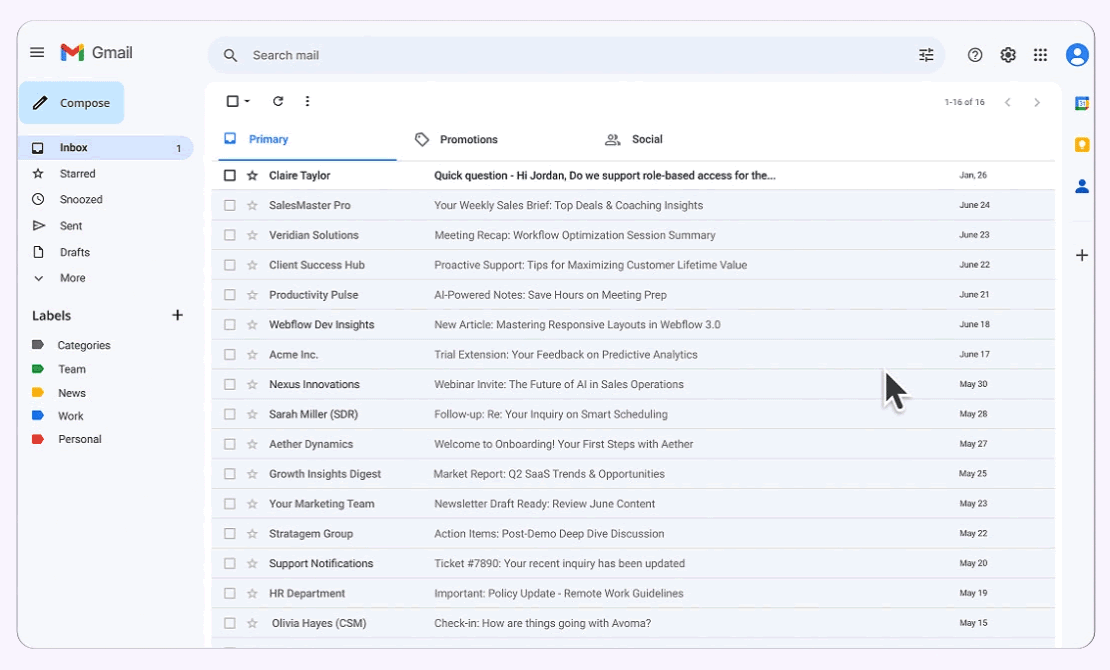Expand the More item in sidebar

[x=72, y=278]
